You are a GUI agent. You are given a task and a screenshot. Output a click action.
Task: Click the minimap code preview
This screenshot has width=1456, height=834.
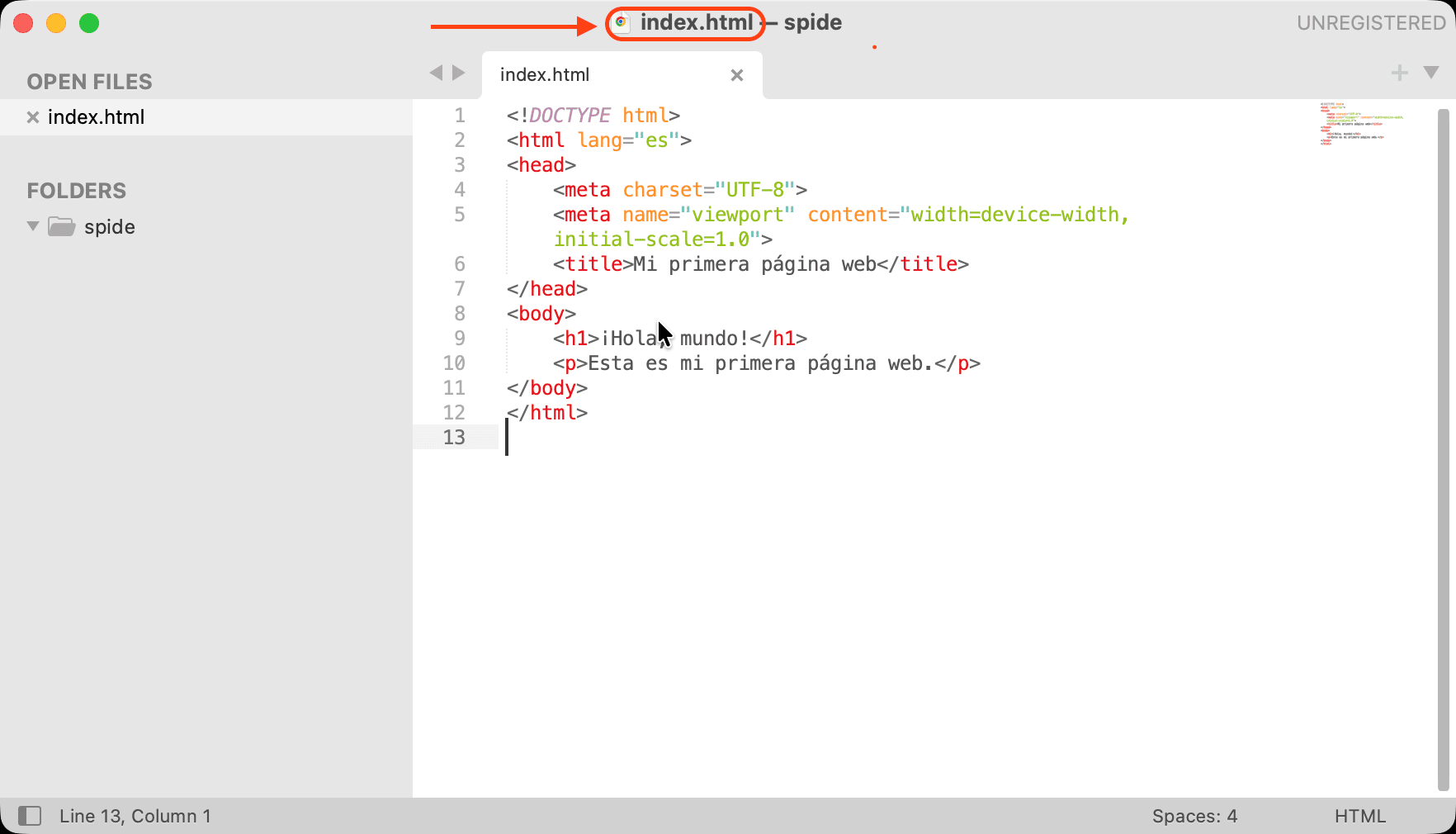pos(1362,124)
